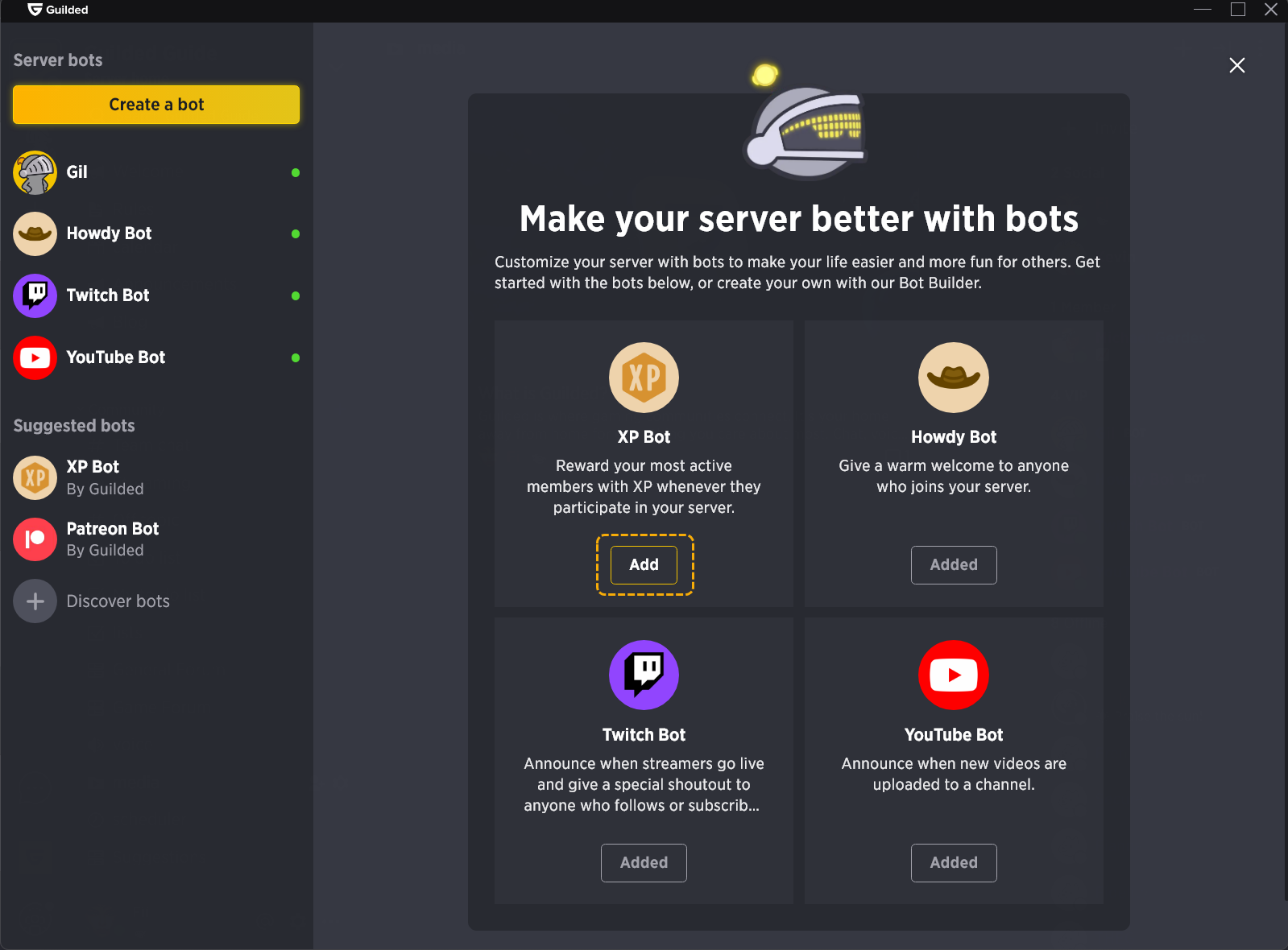Viewport: 1288px width, 950px height.
Task: Add the XP Bot to server
Action: [644, 565]
